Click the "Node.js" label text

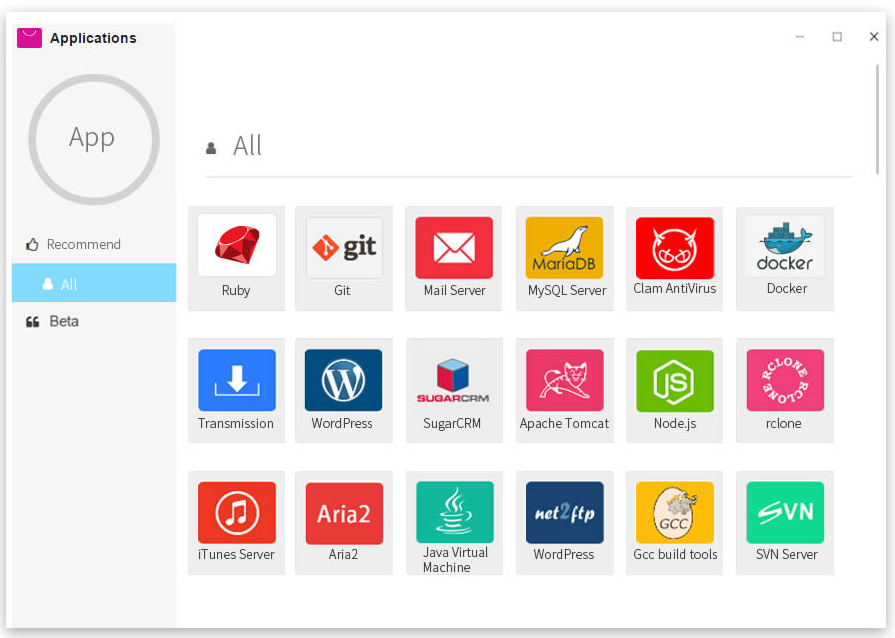pyautogui.click(x=675, y=423)
